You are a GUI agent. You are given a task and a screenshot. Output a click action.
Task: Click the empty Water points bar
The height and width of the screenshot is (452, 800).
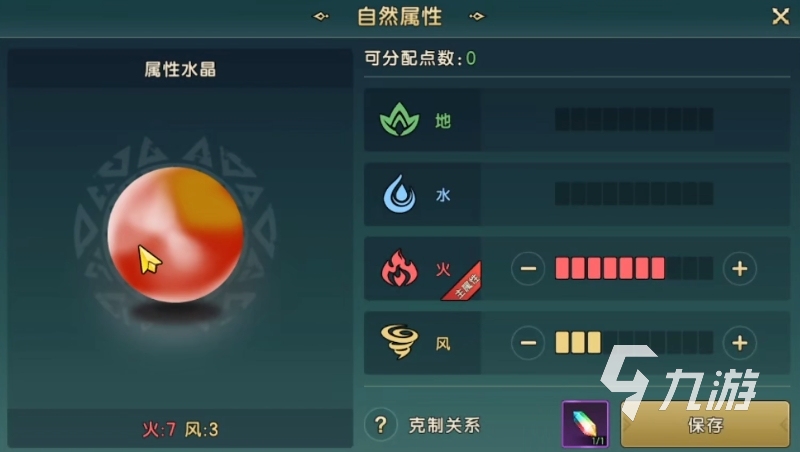634,194
